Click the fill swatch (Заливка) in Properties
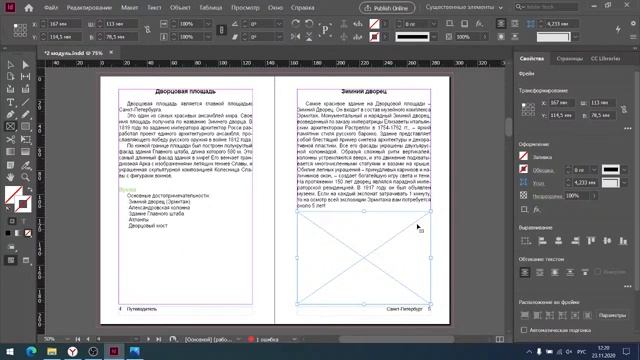 (524, 156)
